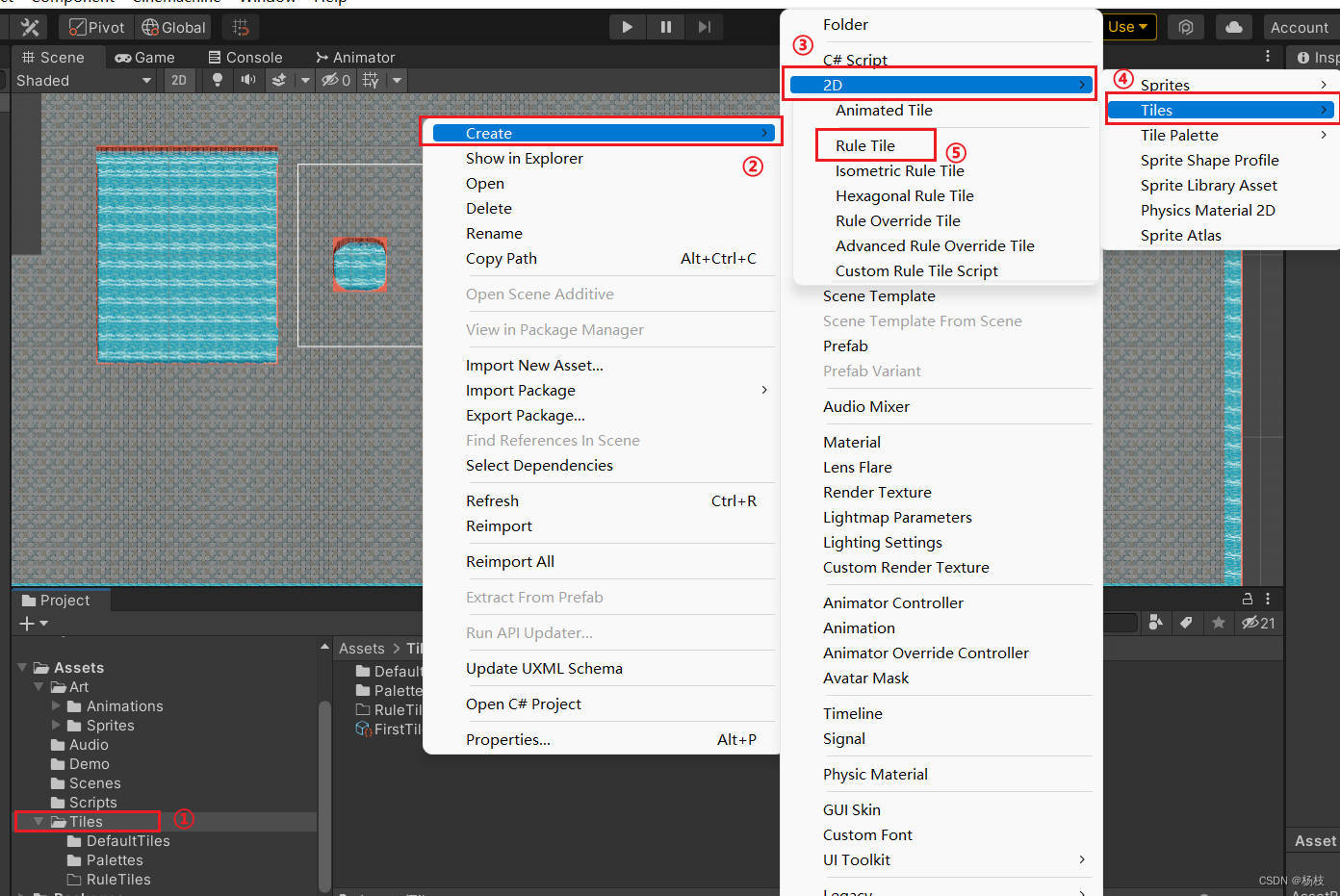
Task: Click the FirstTile asset icon
Action: point(363,730)
